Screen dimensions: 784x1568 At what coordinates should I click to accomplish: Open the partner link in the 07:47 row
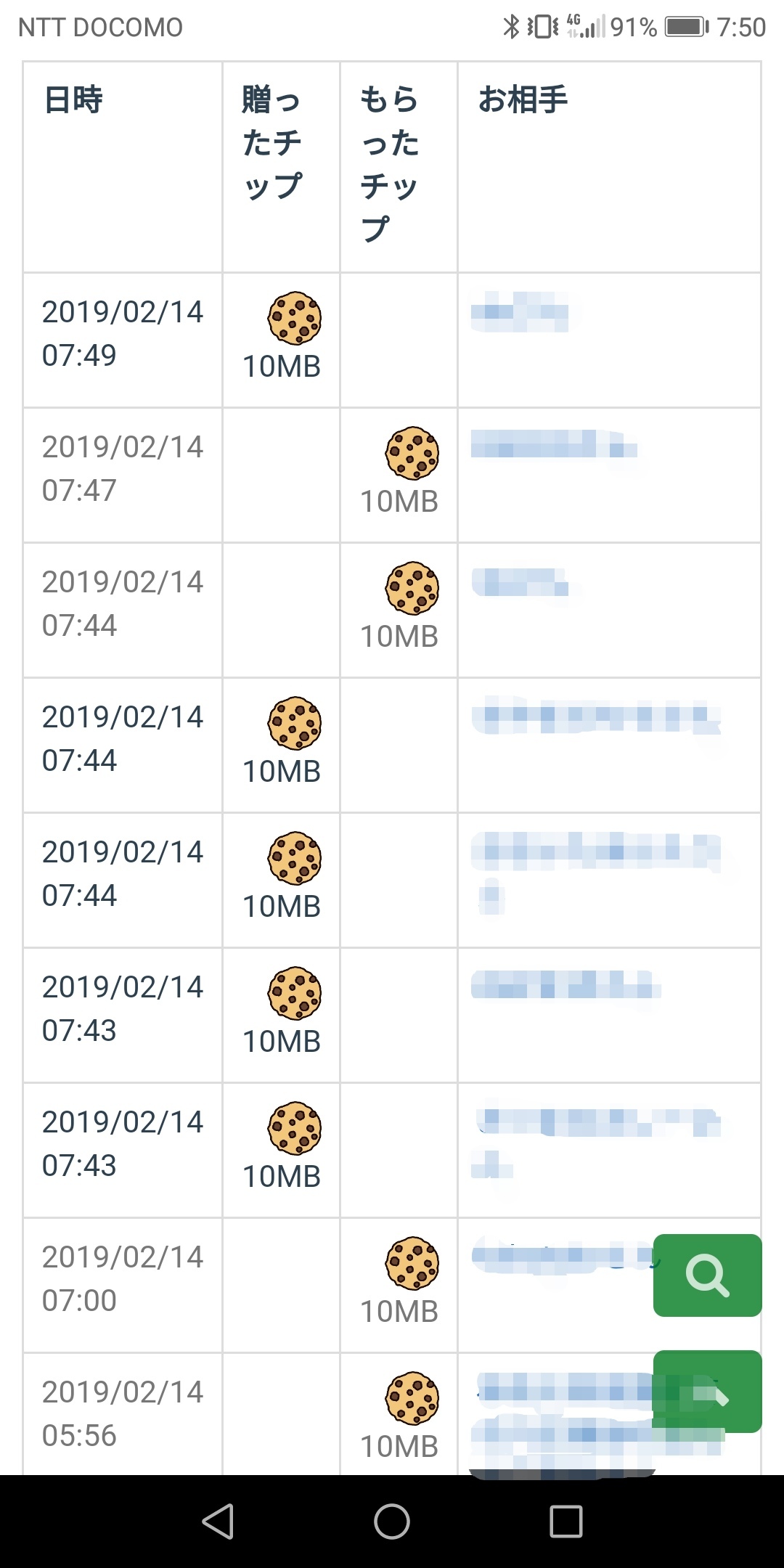(x=553, y=444)
